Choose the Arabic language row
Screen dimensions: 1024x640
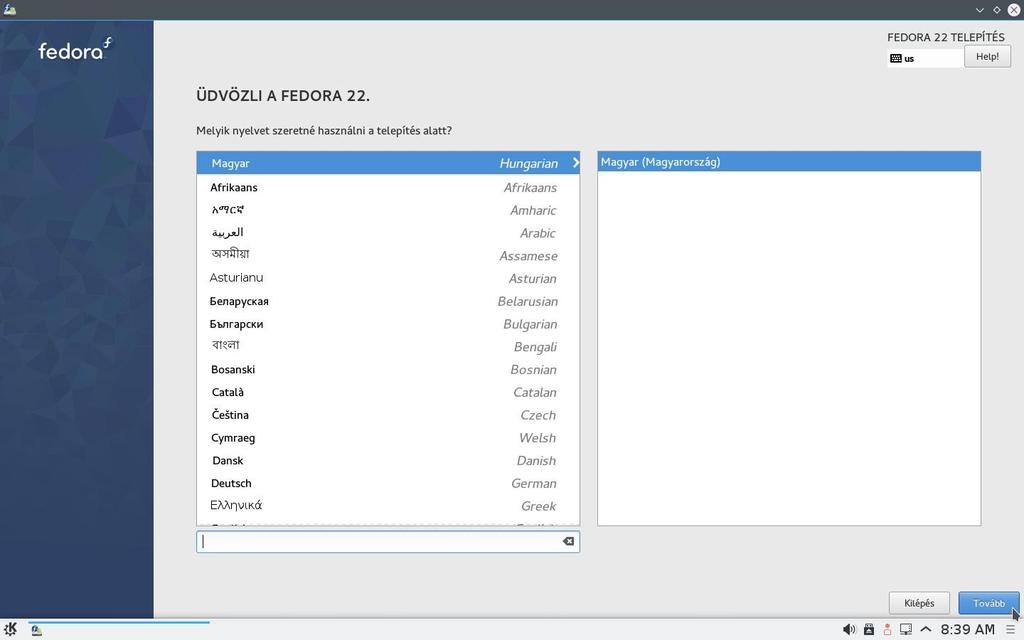388,233
